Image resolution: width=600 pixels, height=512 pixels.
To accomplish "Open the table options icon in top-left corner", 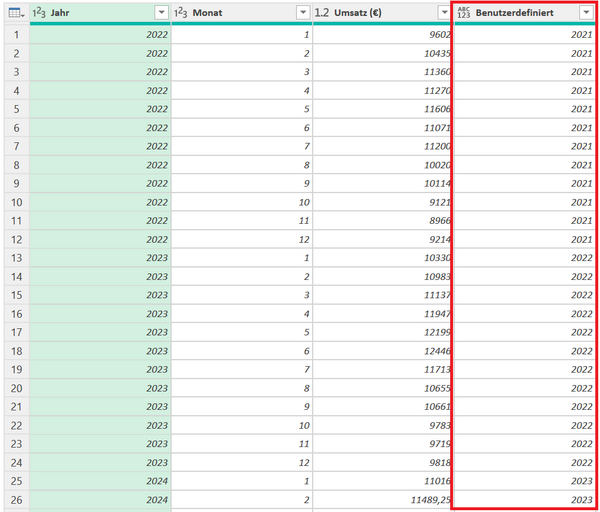I will [14, 12].
